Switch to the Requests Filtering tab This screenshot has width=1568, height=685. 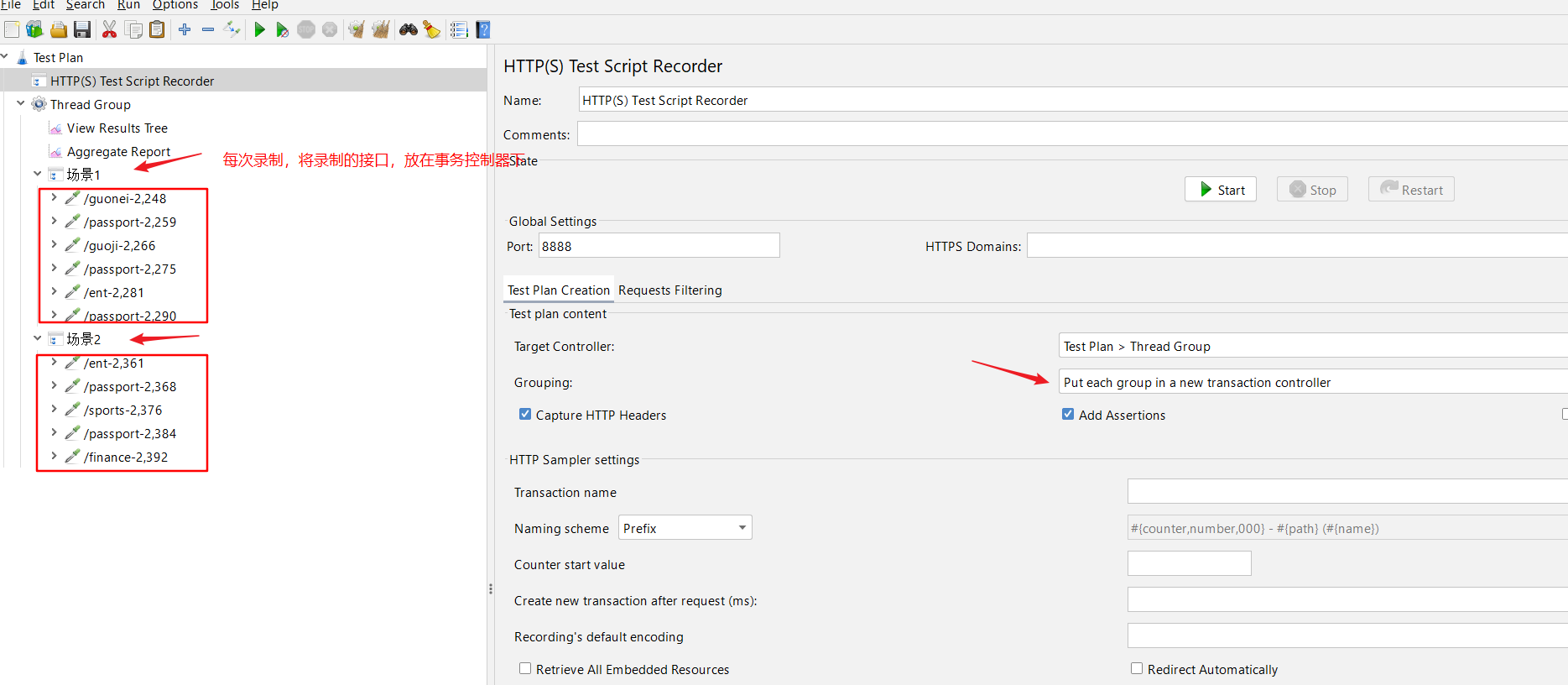(x=669, y=290)
